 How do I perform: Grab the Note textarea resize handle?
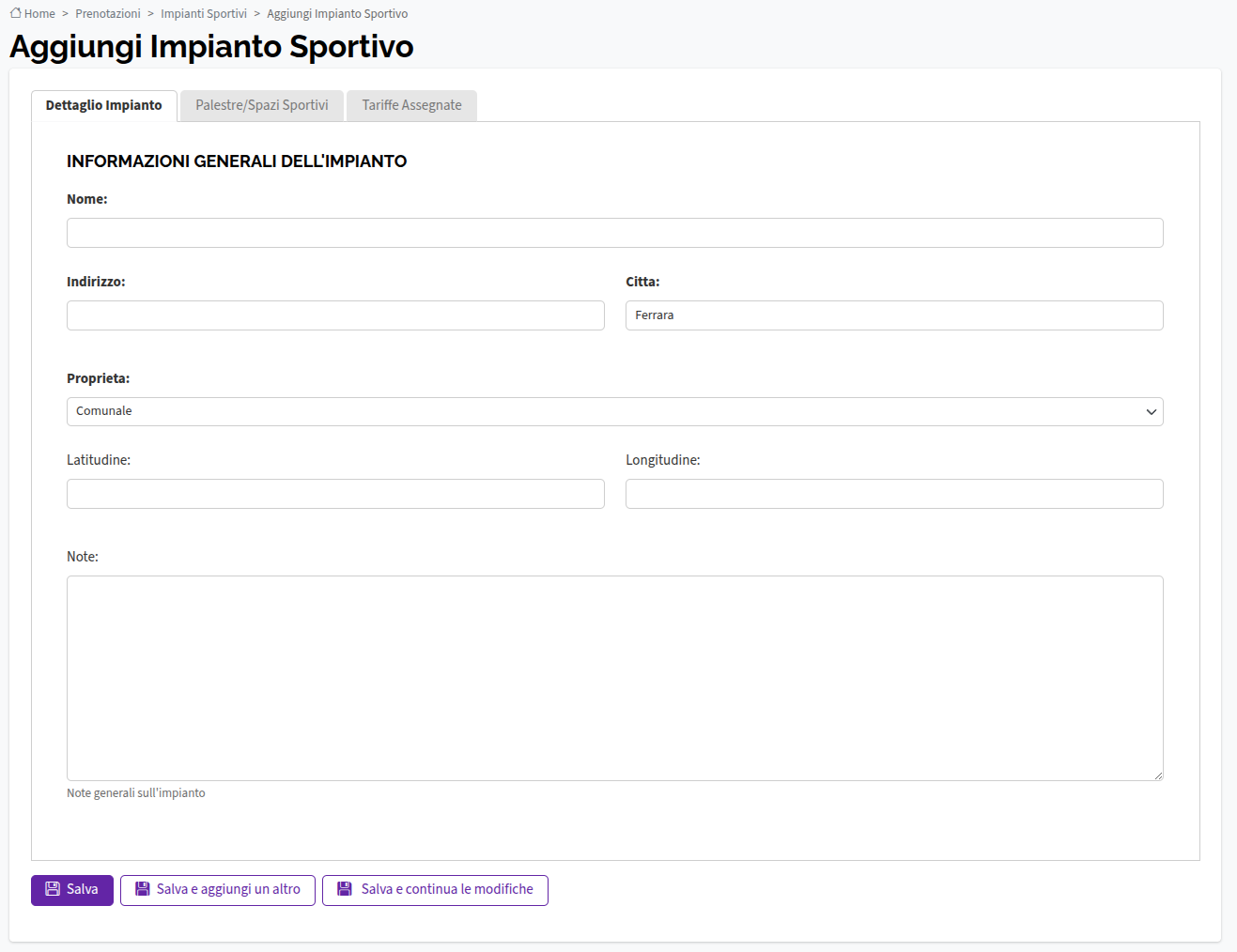tap(1158, 775)
